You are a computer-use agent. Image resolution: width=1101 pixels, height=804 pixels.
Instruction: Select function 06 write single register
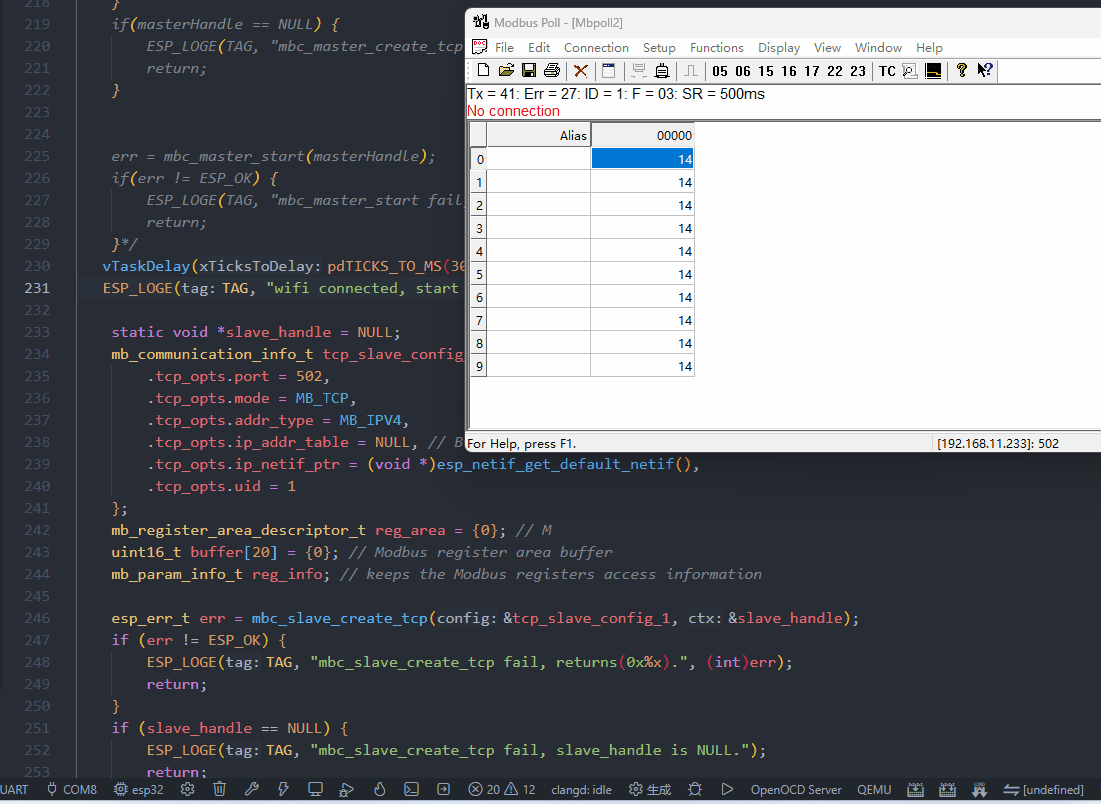(x=743, y=71)
